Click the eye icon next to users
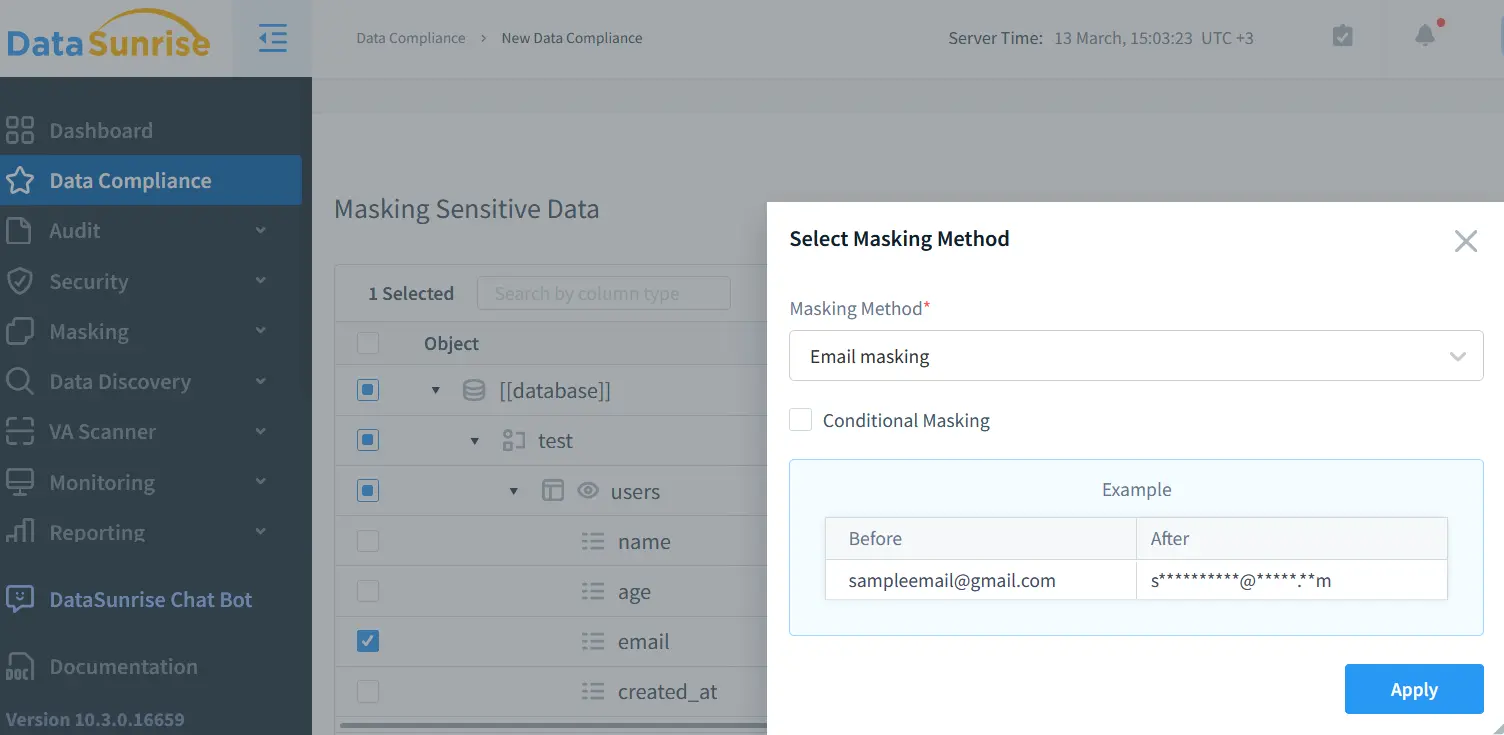 588,491
